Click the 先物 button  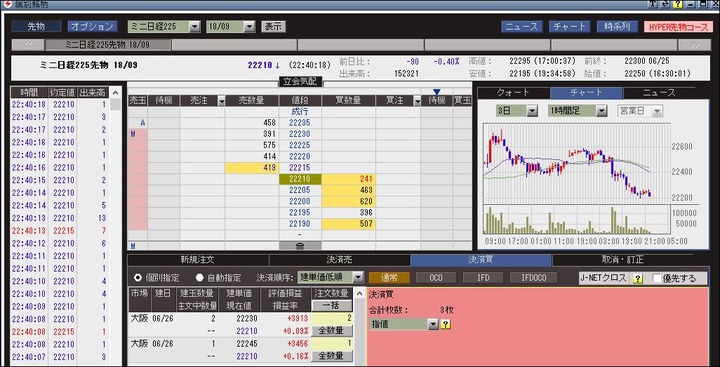[x=36, y=27]
